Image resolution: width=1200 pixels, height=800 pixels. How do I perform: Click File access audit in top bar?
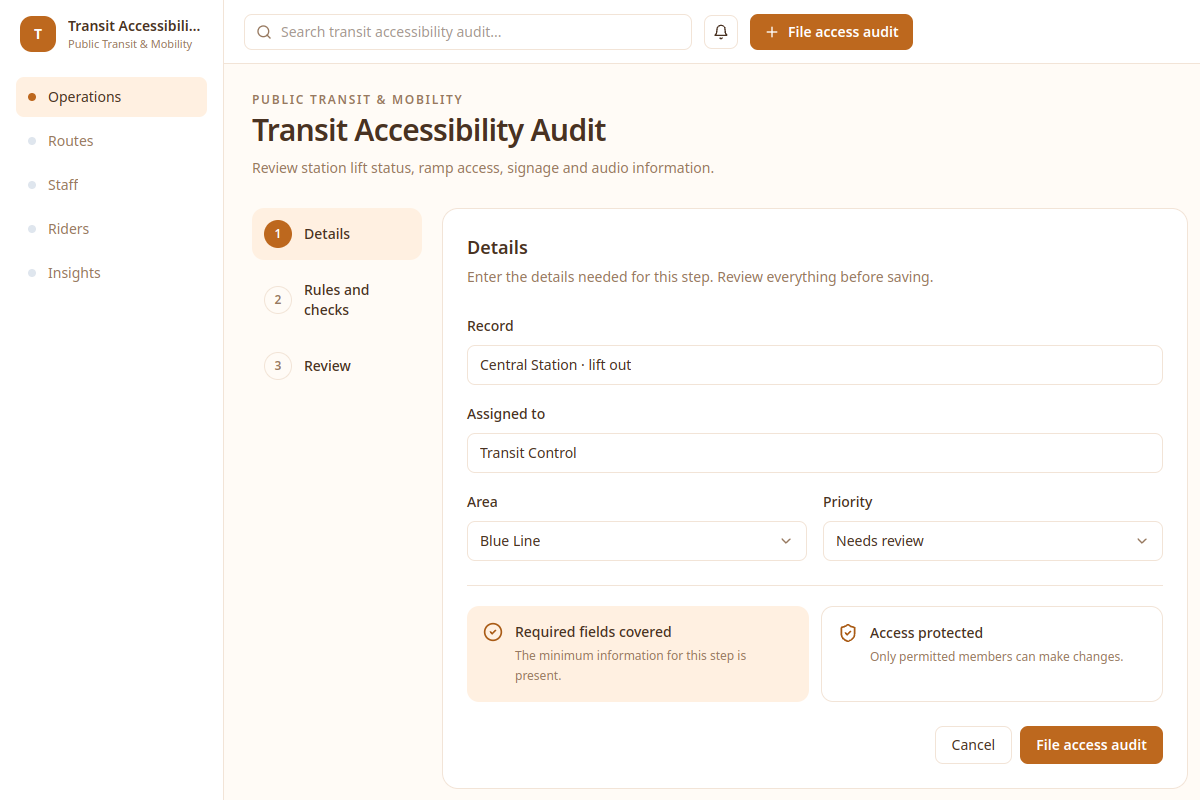(x=831, y=32)
